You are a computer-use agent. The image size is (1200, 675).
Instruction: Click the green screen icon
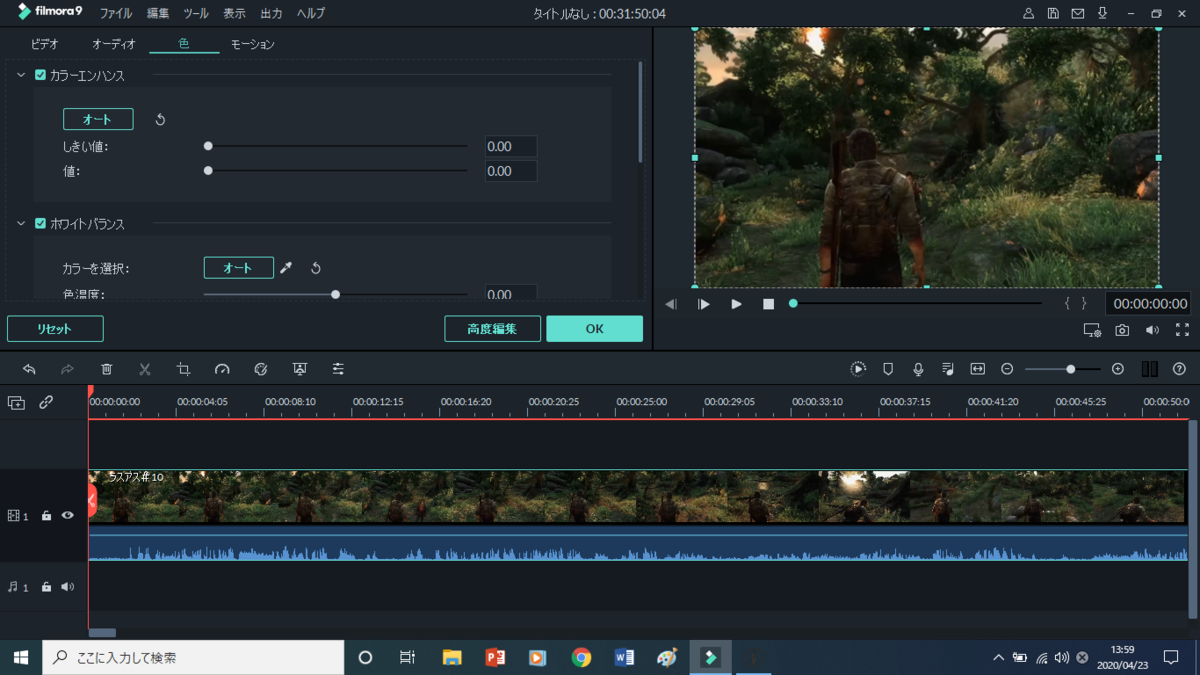[300, 369]
